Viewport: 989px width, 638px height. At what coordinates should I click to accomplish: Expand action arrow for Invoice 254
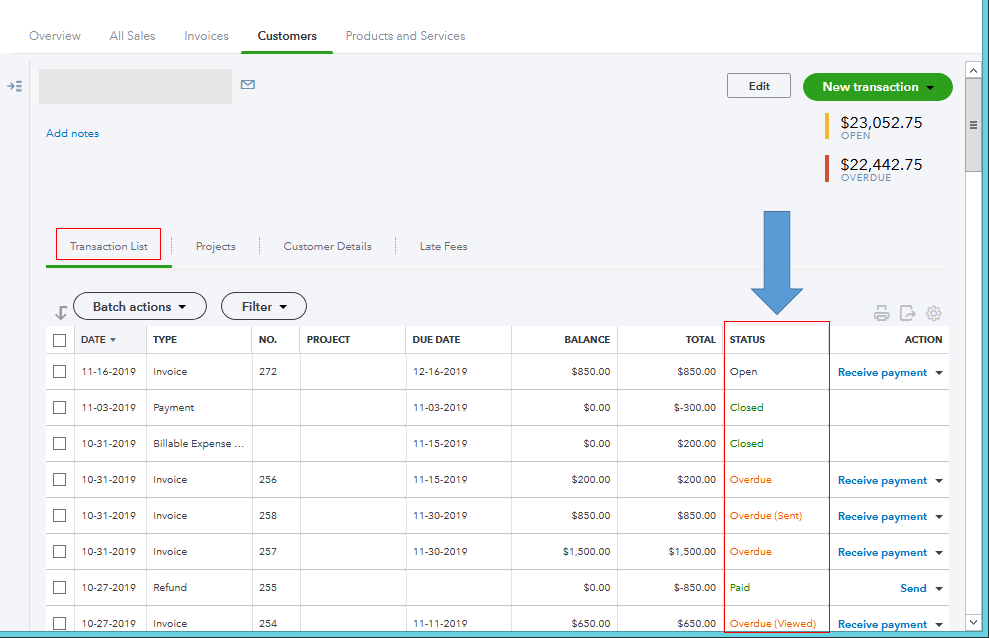[x=939, y=624]
